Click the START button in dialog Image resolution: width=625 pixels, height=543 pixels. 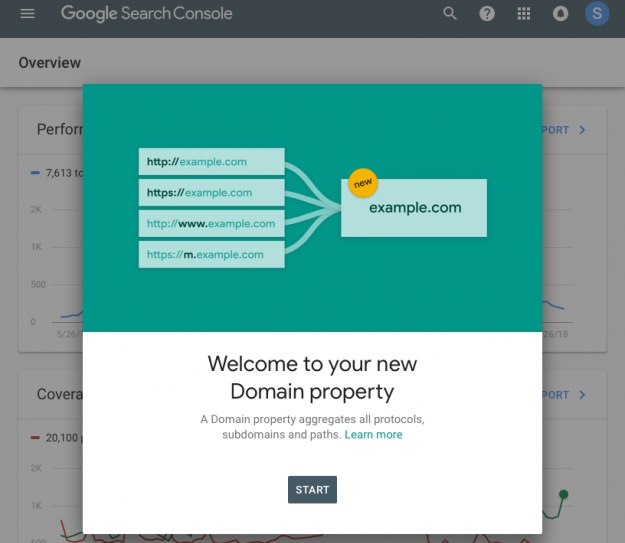pyautogui.click(x=312, y=489)
